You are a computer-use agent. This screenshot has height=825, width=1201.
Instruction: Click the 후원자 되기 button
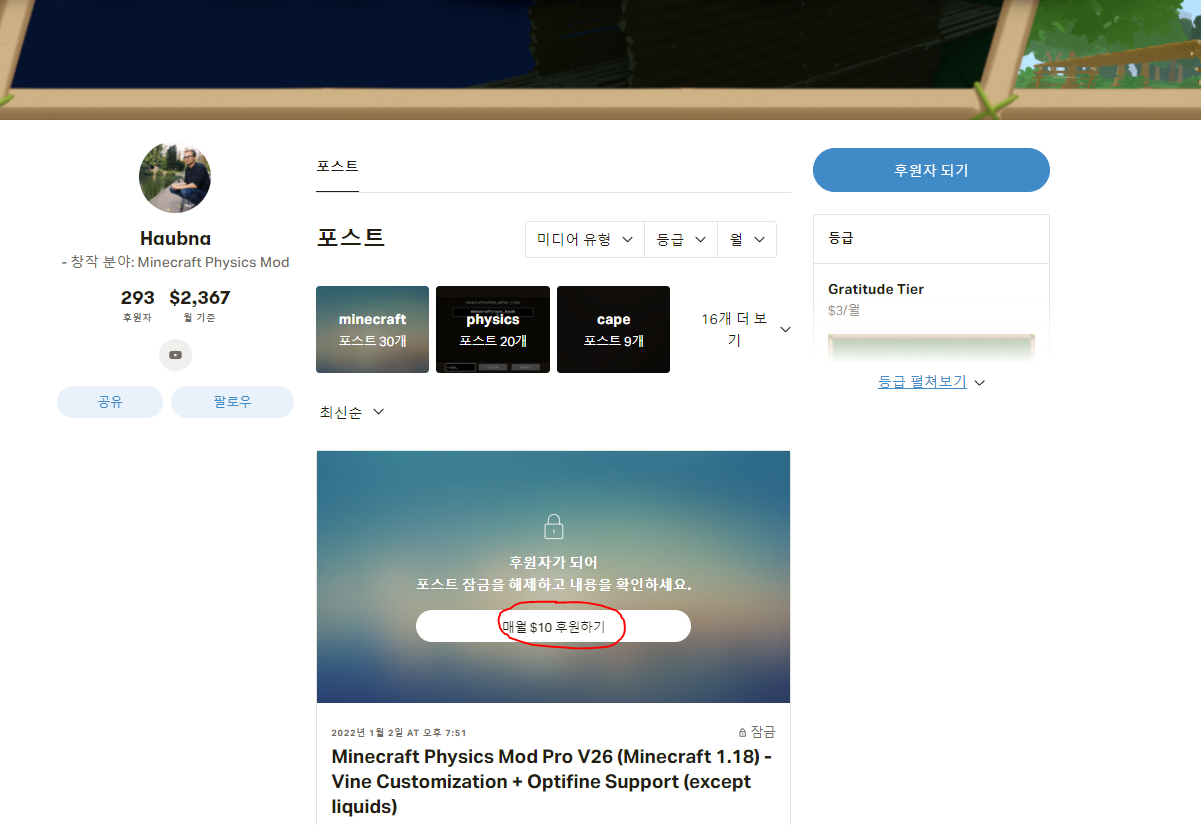click(931, 170)
